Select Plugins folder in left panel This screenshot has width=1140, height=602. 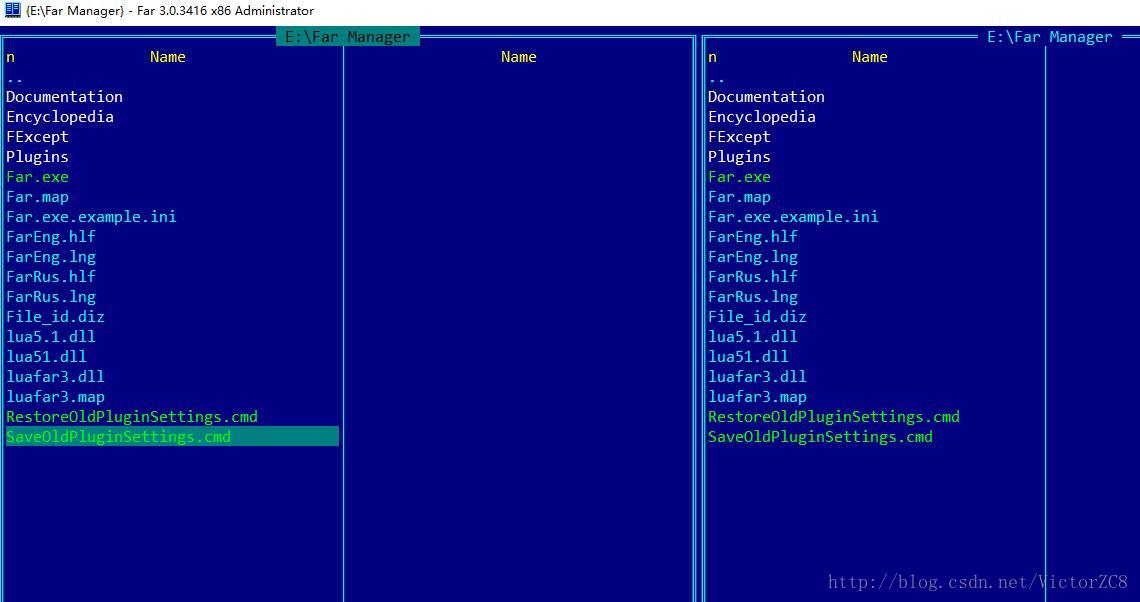pyautogui.click(x=38, y=157)
